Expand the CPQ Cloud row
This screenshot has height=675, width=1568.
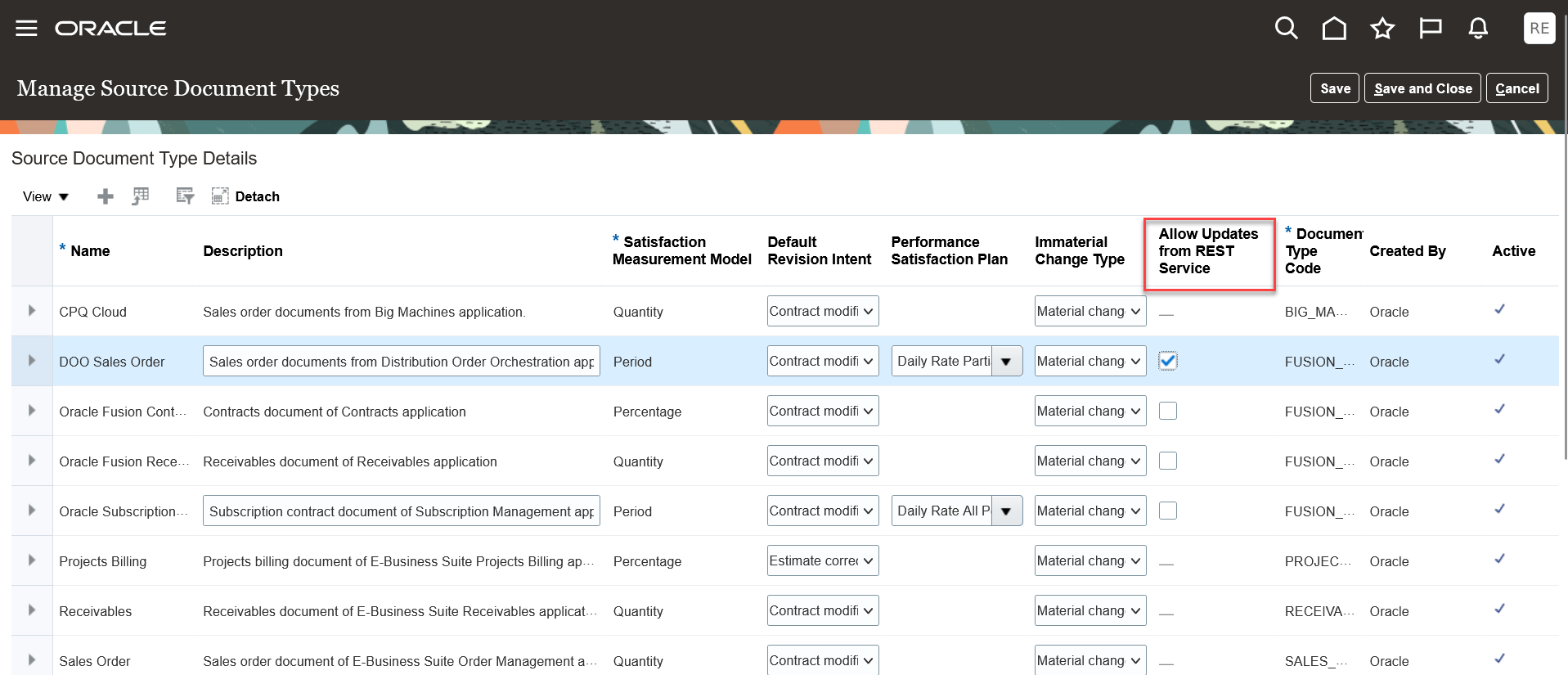(32, 311)
